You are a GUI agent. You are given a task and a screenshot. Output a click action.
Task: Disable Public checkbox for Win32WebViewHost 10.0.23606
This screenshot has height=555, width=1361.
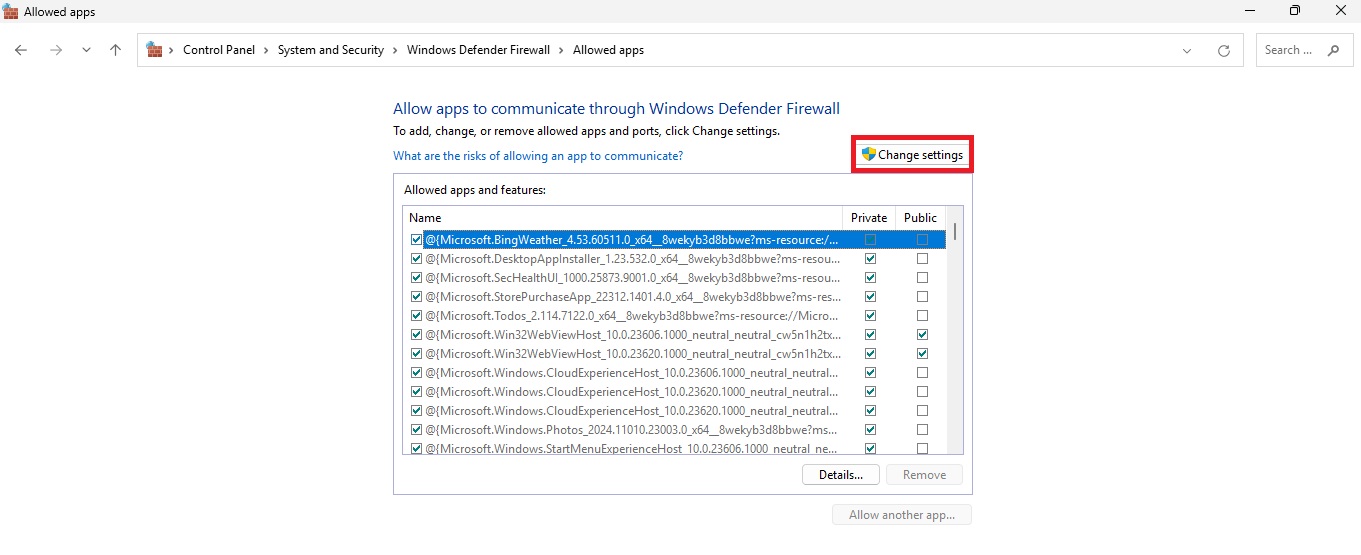click(922, 335)
